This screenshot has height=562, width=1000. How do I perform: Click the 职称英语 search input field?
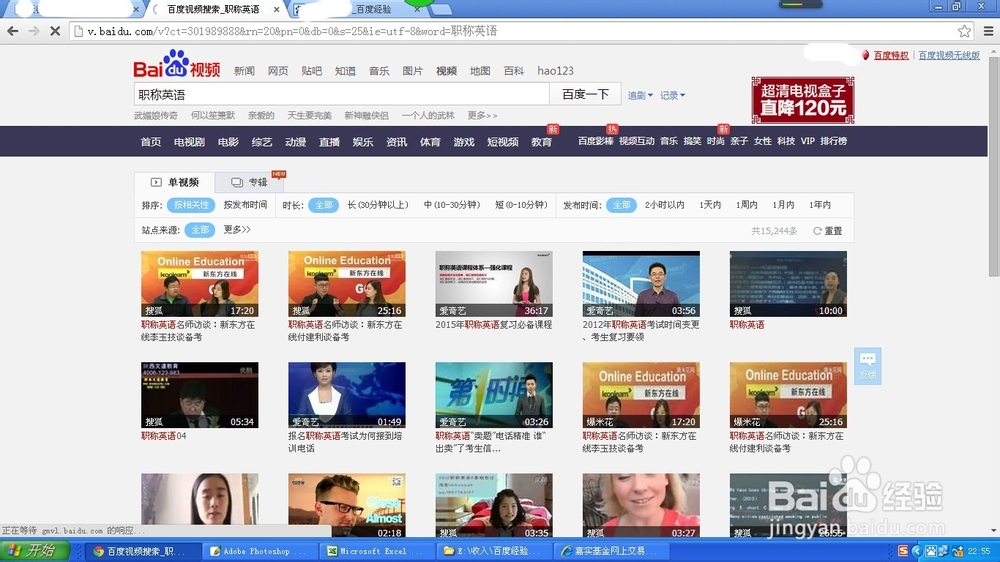pyautogui.click(x=341, y=94)
